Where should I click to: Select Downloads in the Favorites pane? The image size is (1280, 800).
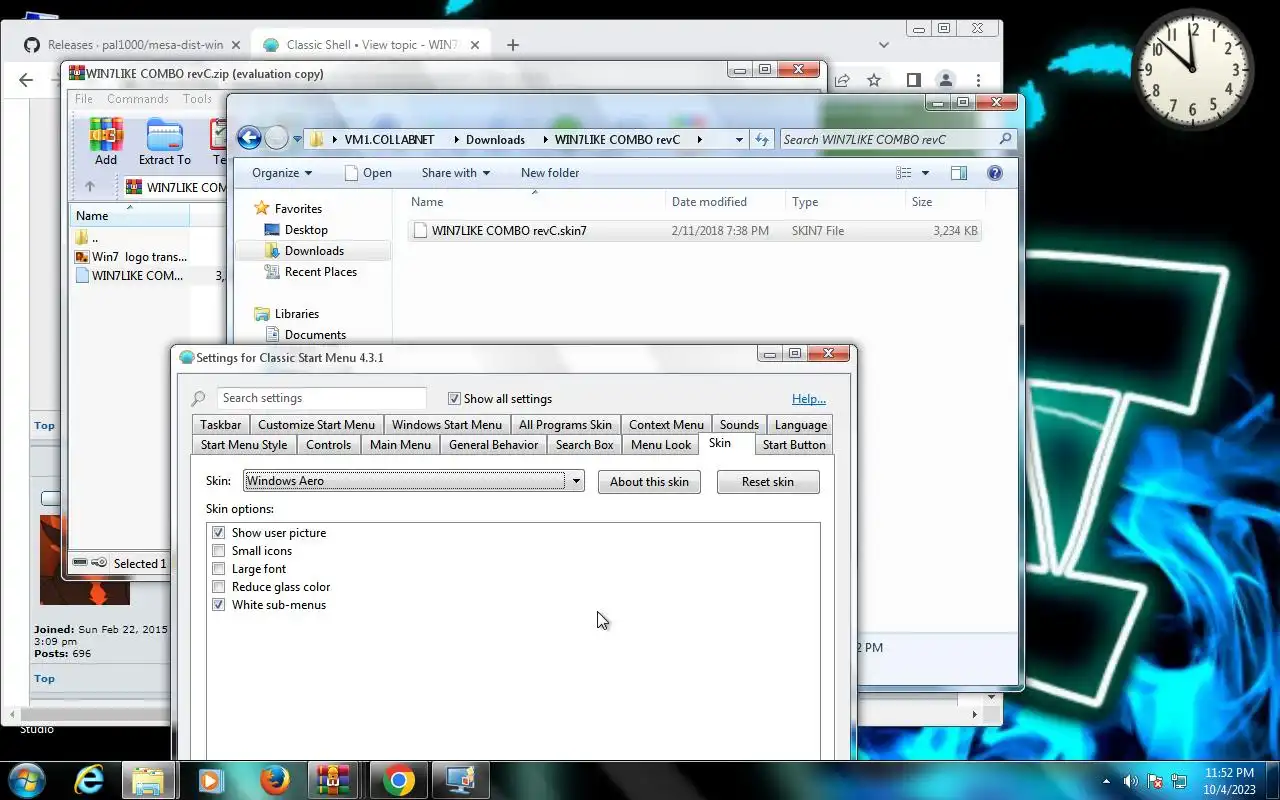pyautogui.click(x=314, y=251)
